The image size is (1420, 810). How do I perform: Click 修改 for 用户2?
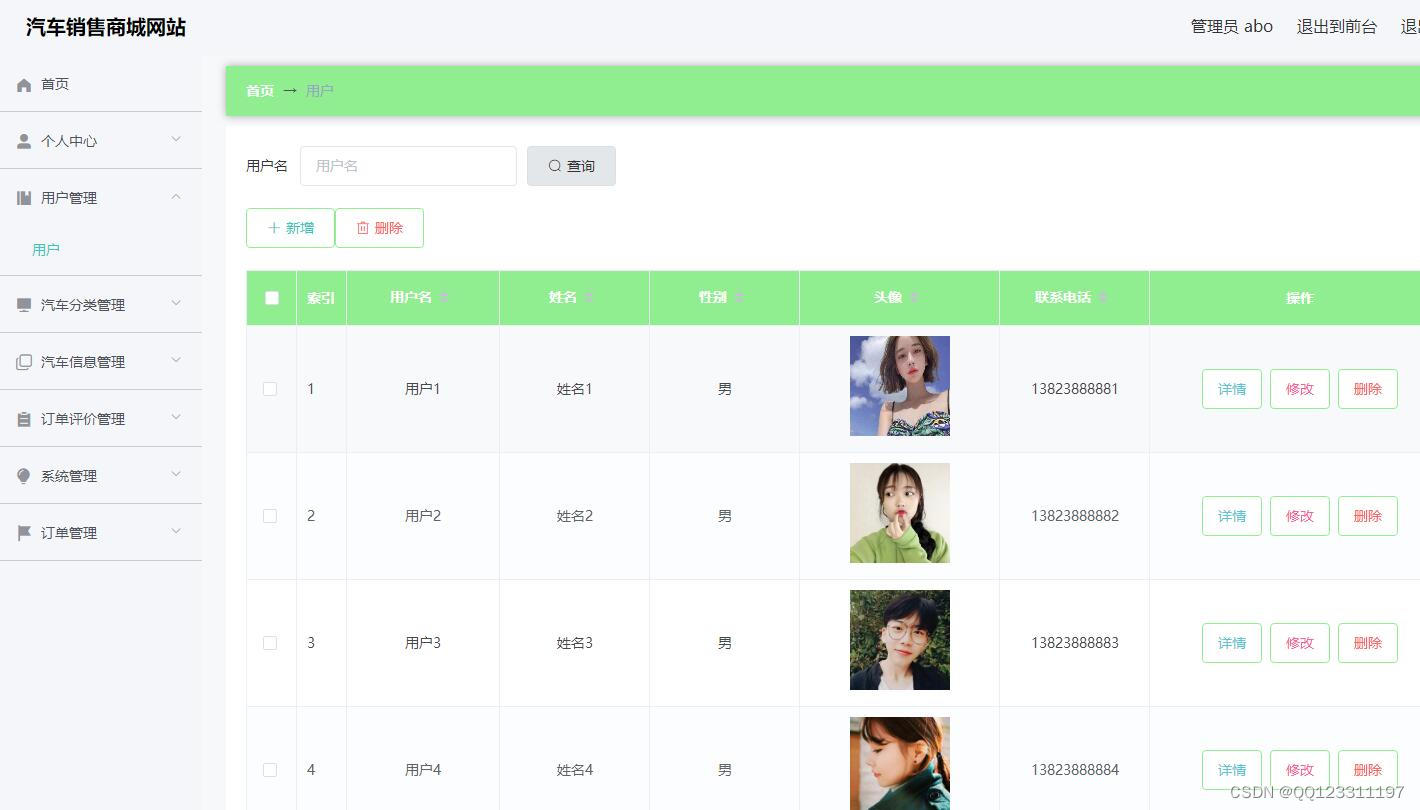point(1300,516)
